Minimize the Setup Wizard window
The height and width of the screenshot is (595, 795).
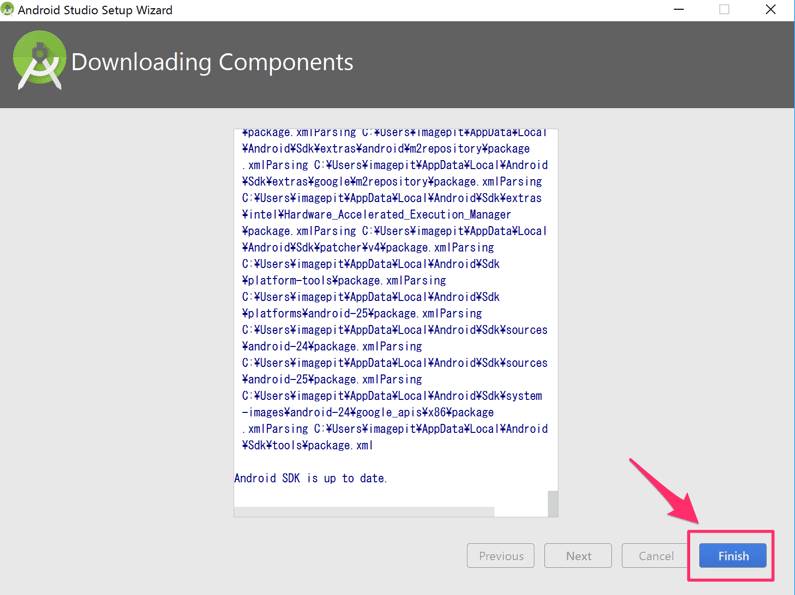pyautogui.click(x=678, y=10)
